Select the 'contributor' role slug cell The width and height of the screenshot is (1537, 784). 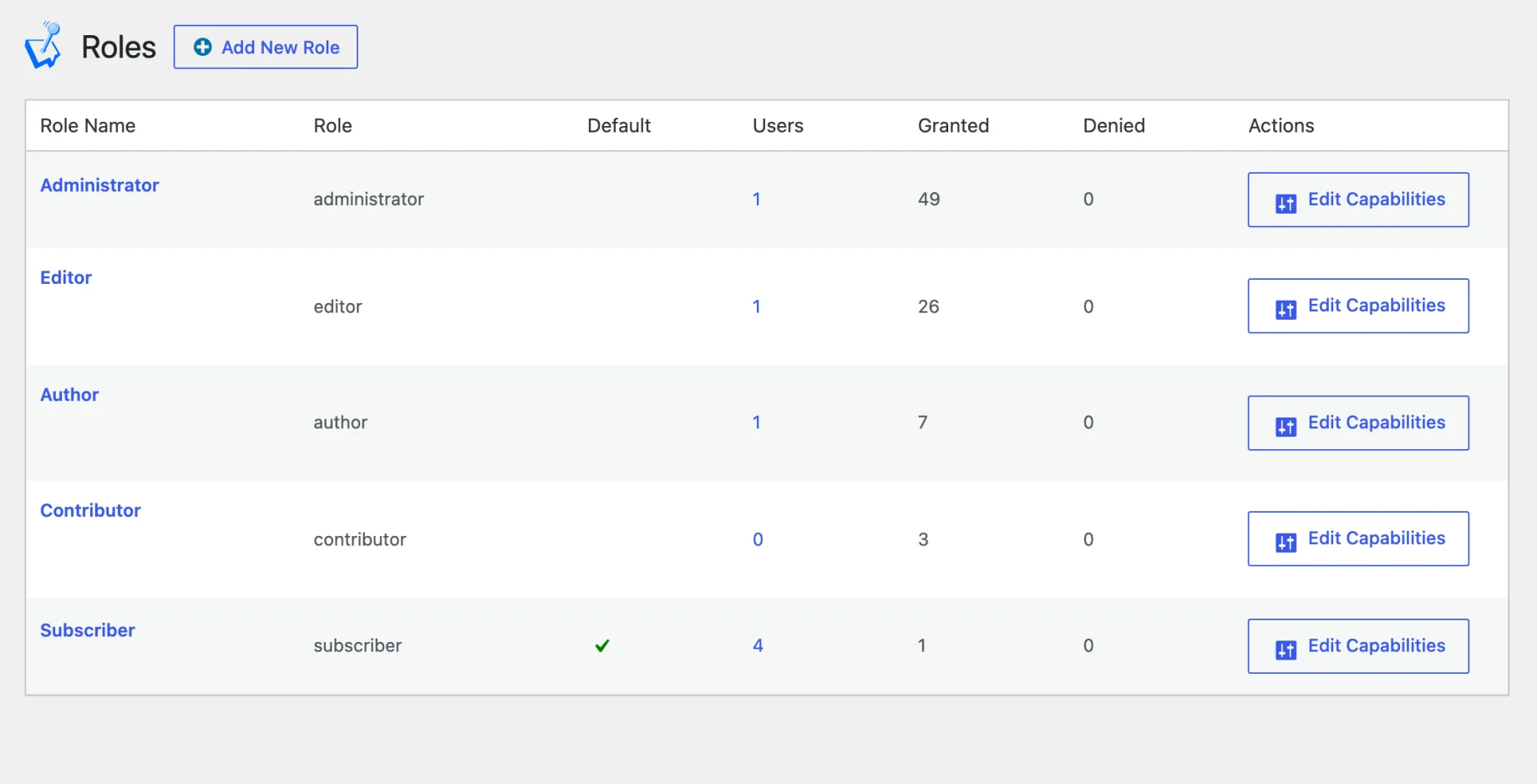360,539
